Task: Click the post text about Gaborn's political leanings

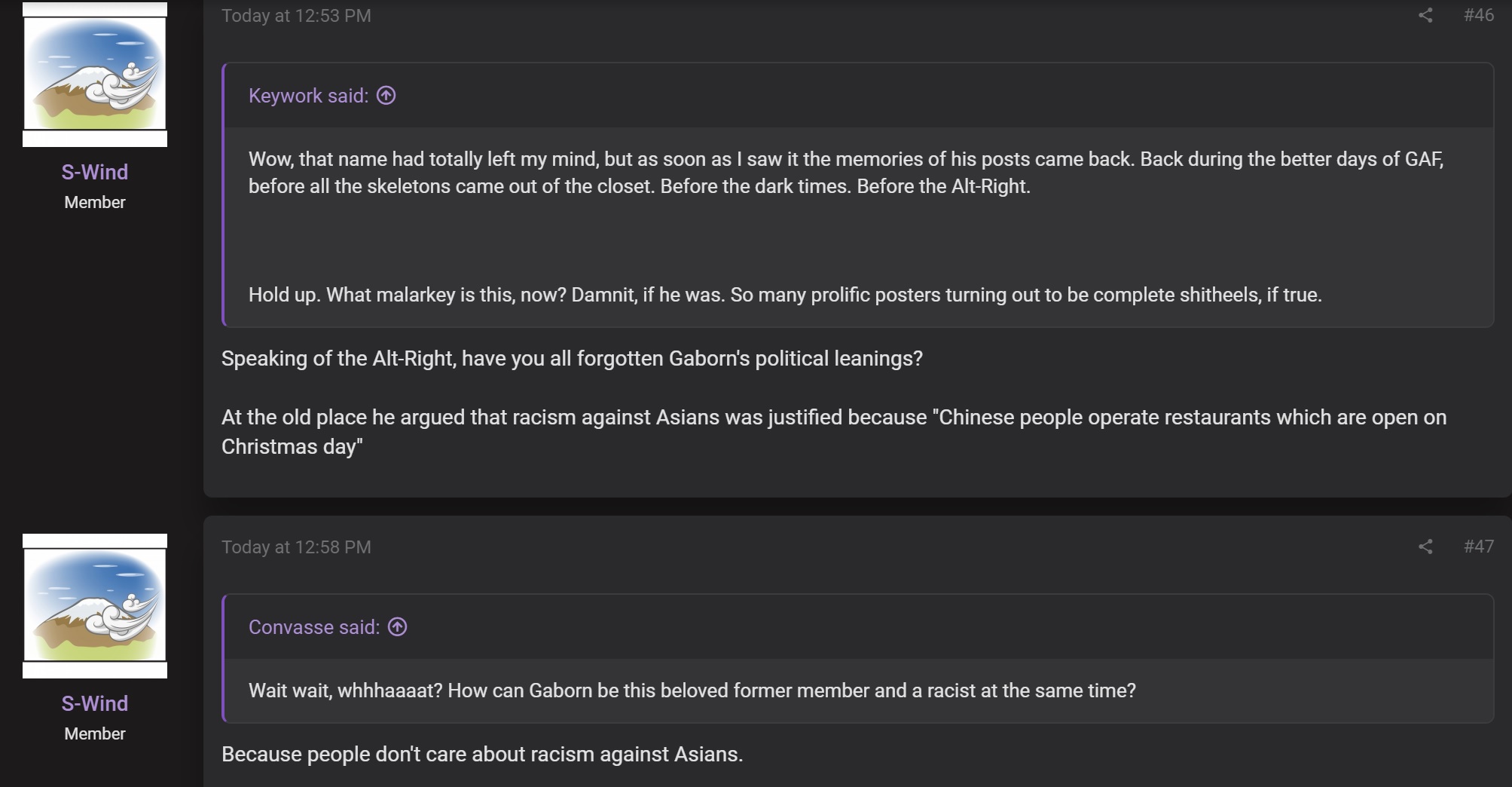Action: point(572,358)
